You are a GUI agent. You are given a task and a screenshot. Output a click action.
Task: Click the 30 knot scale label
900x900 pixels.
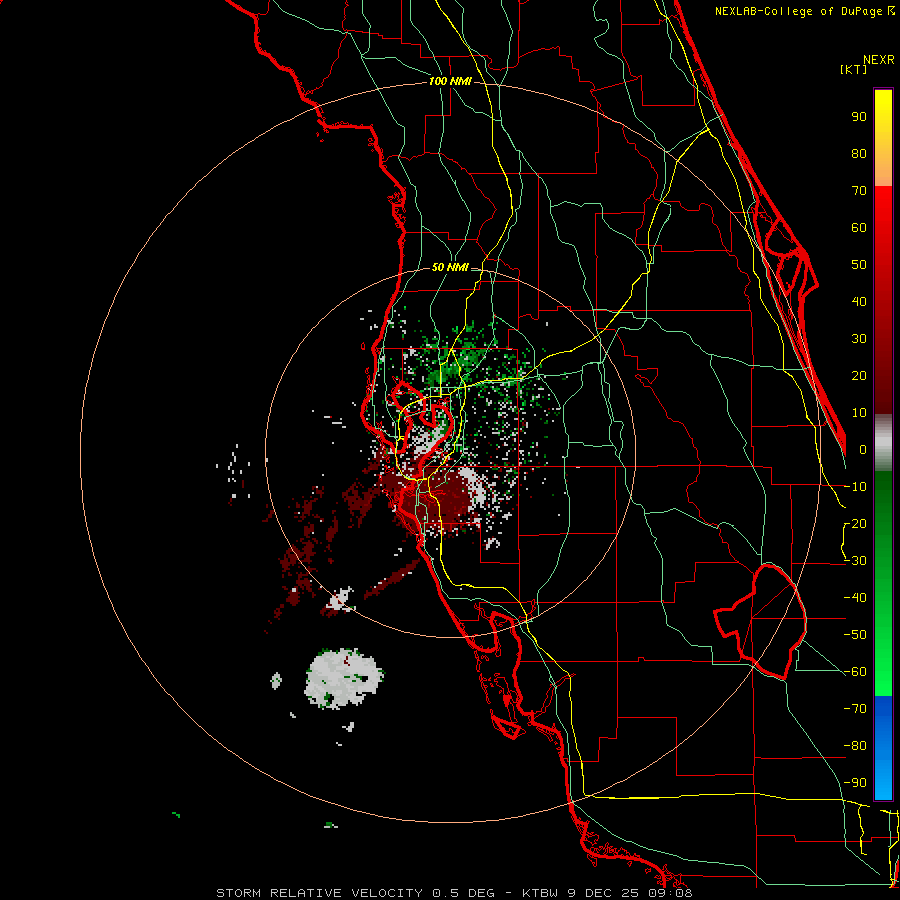click(x=859, y=339)
